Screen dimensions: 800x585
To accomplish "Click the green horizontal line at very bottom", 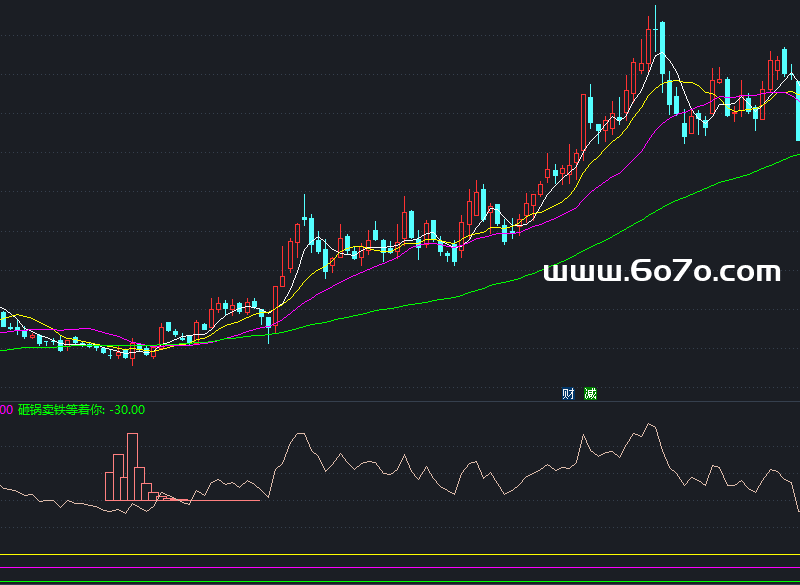I will 400,582.
